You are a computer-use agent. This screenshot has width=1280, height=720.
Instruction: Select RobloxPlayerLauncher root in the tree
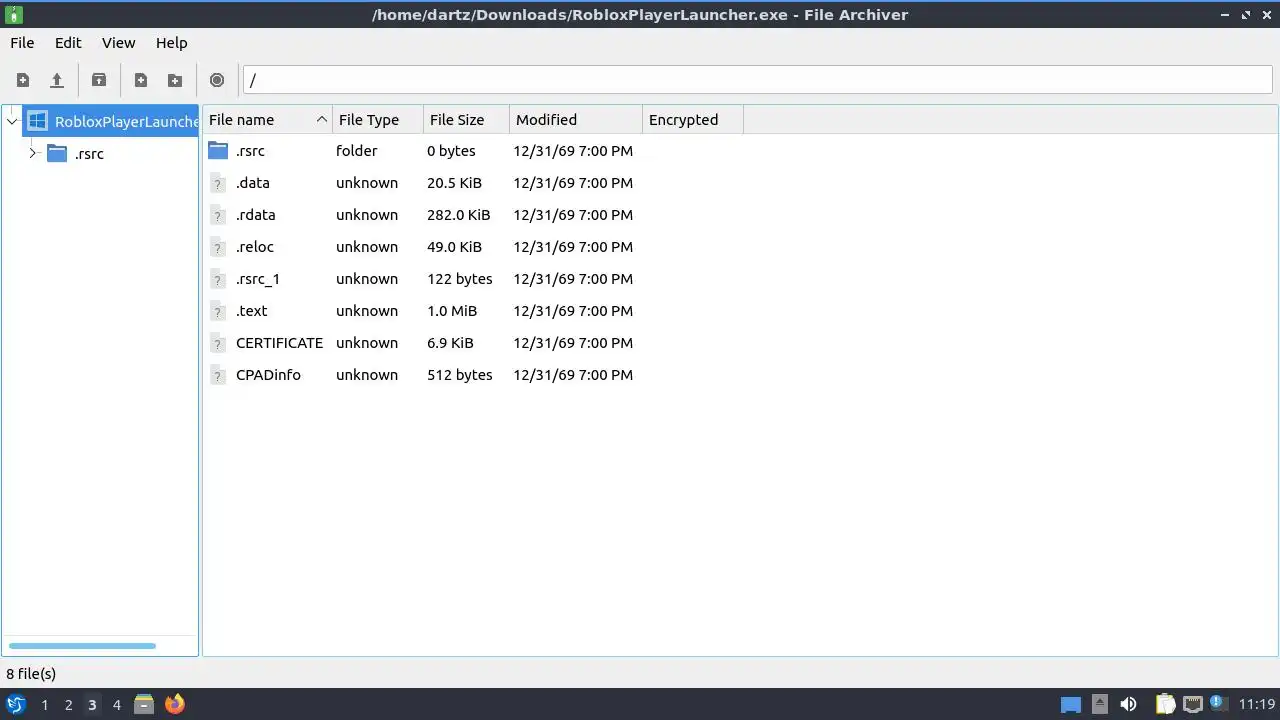[x=111, y=121]
